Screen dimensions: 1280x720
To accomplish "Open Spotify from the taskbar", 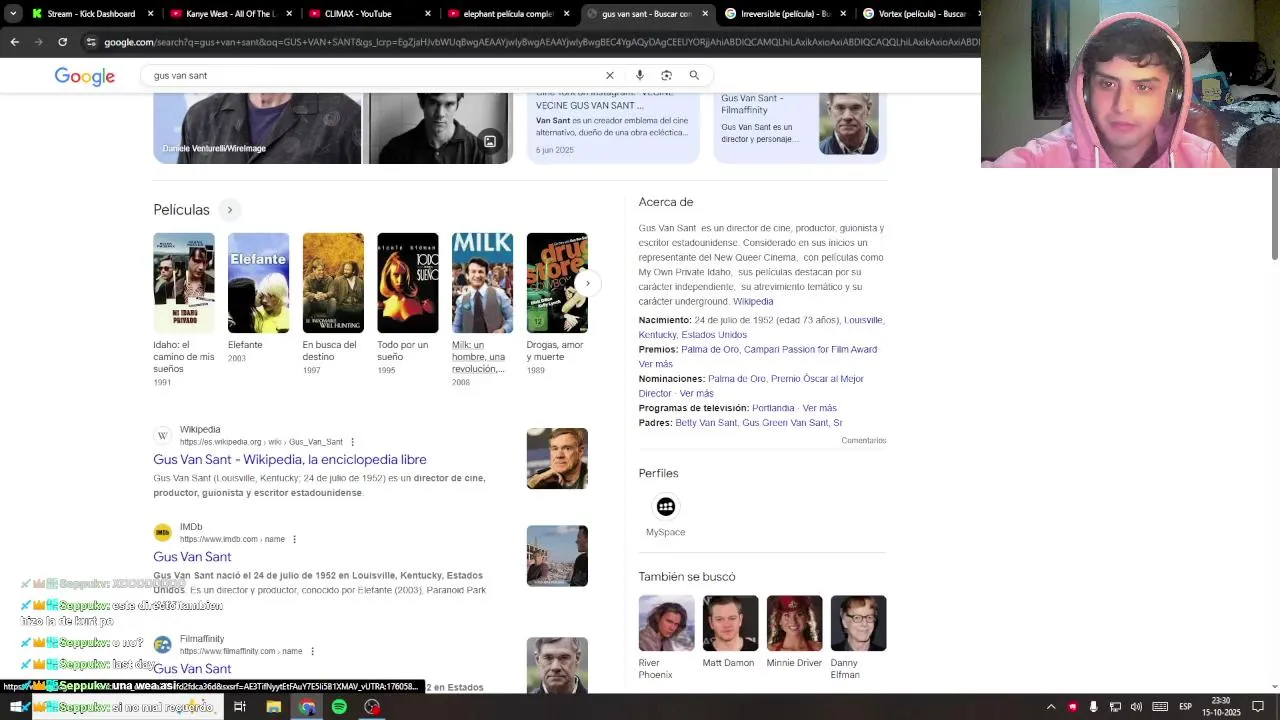I will [339, 707].
